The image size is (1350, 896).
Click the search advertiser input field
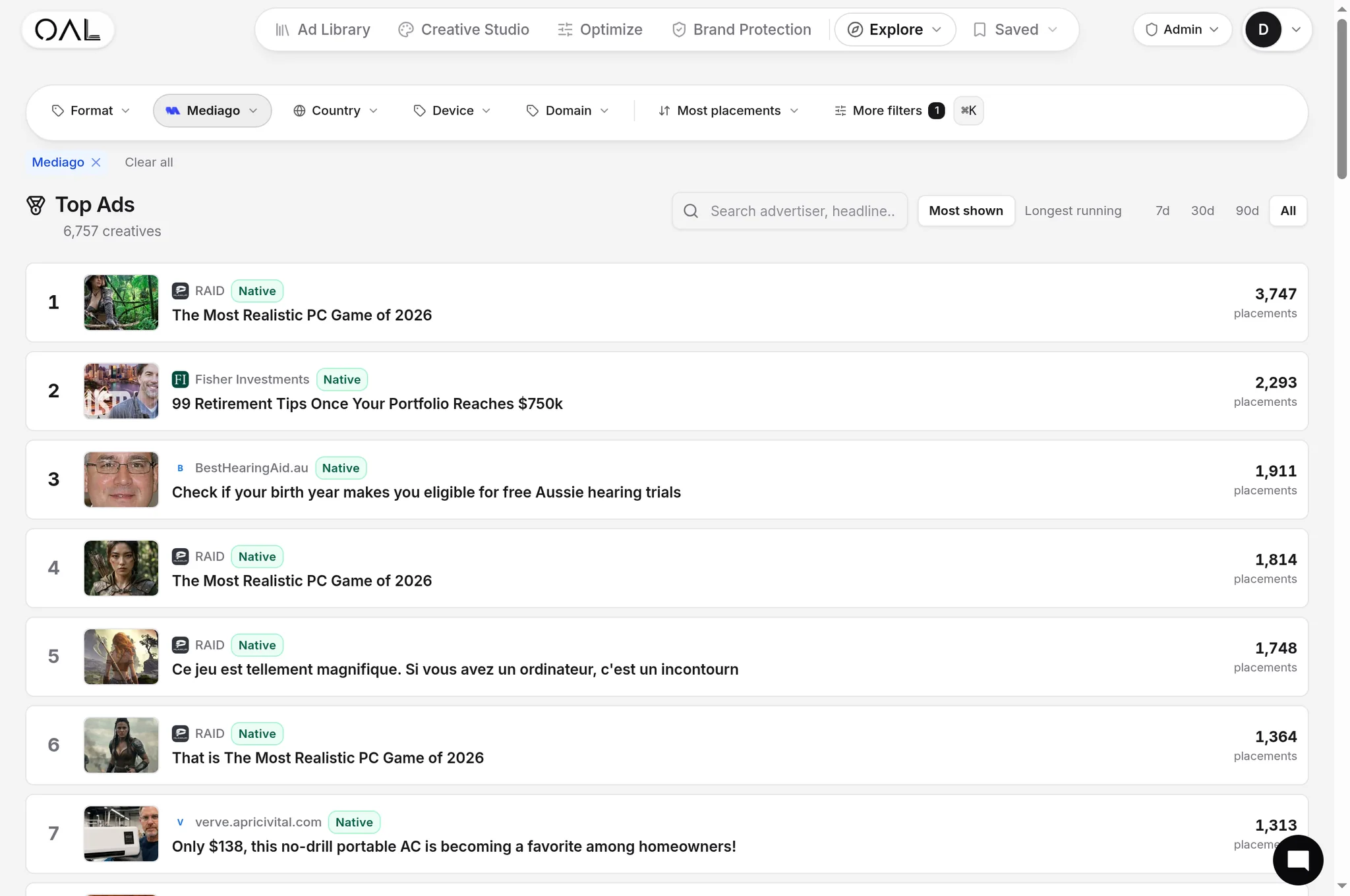[790, 211]
